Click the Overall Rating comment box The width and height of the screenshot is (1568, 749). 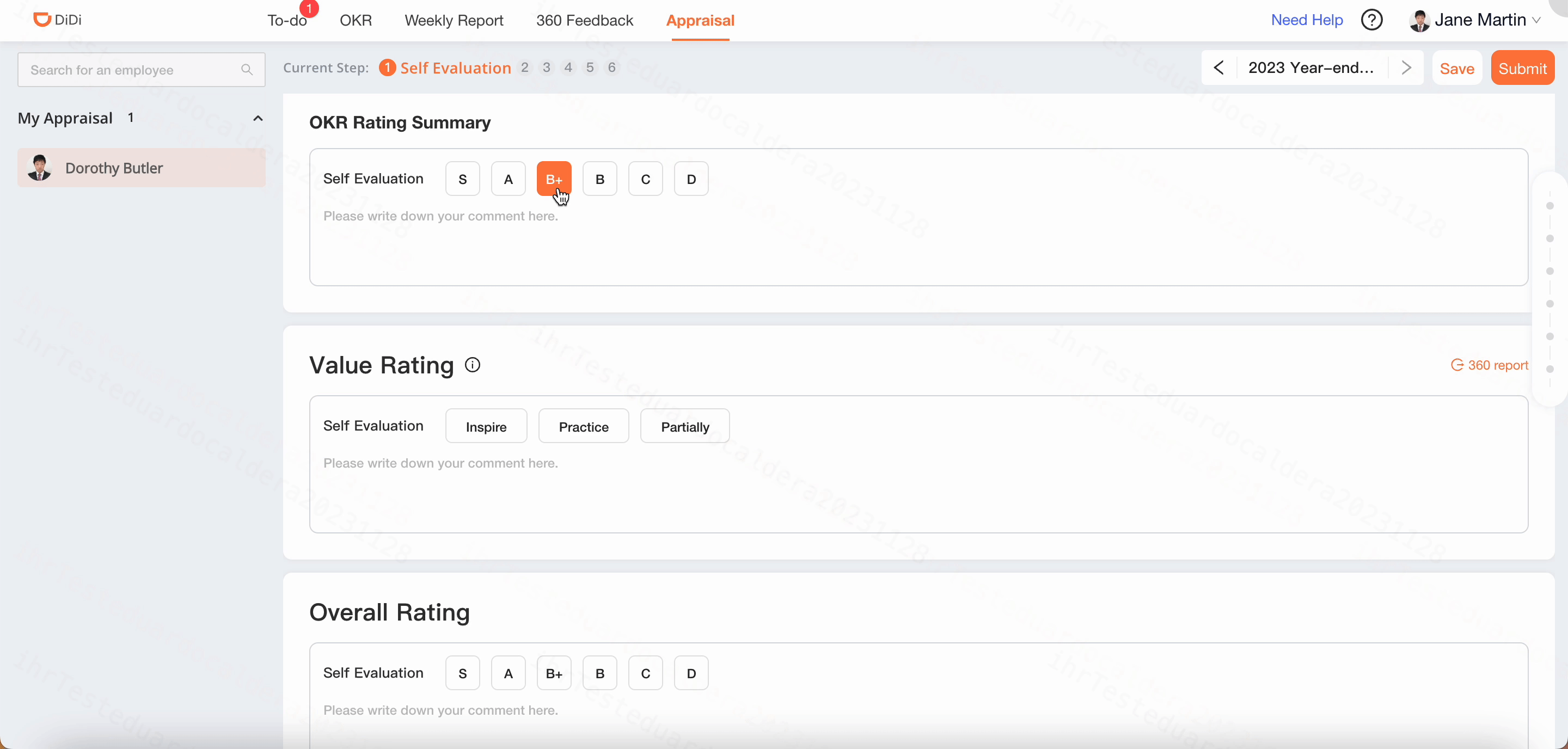[x=918, y=724]
